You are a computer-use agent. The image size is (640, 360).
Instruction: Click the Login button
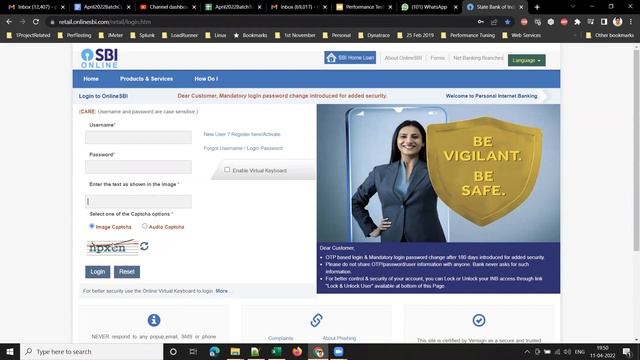tap(98, 272)
